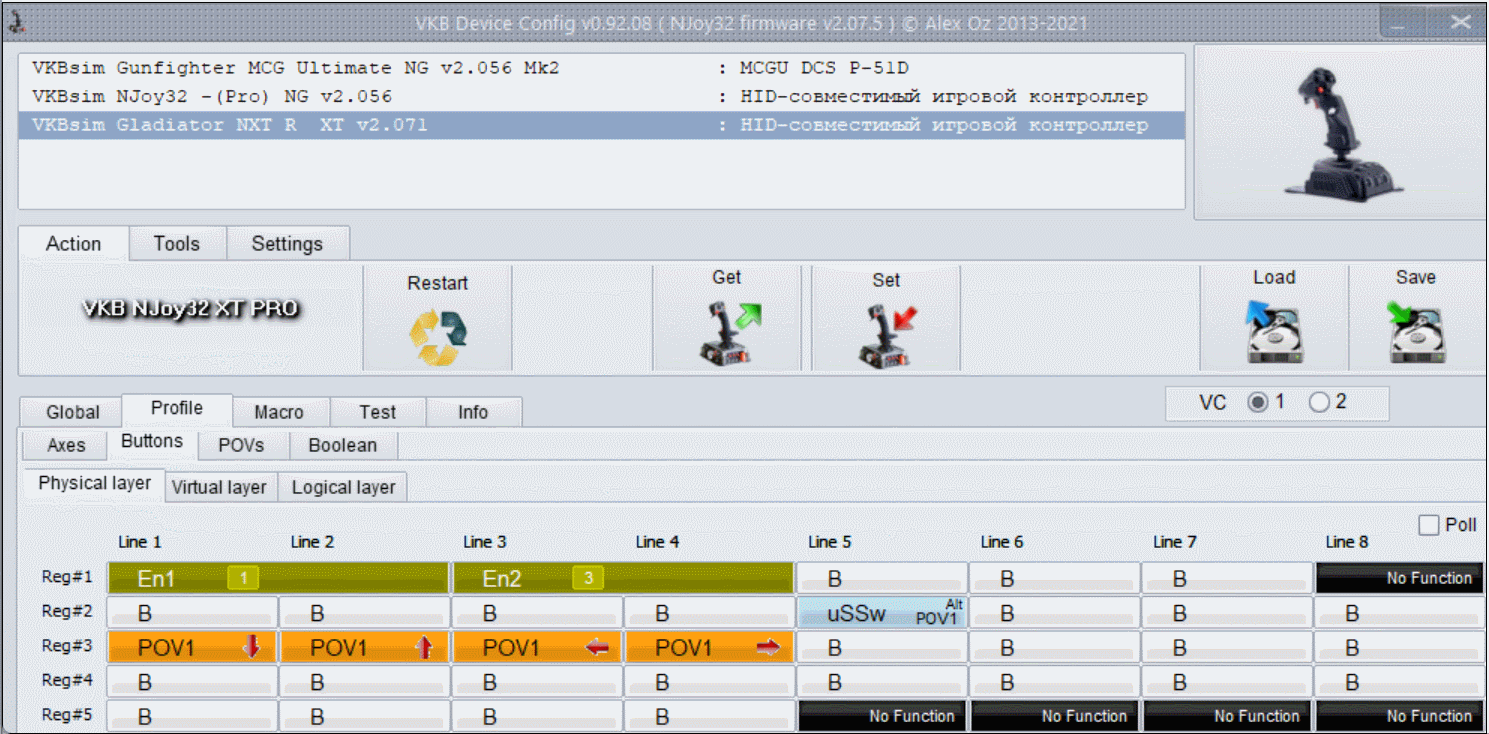Click the Restart label
Image resolution: width=1489 pixels, height=734 pixels.
(x=438, y=284)
